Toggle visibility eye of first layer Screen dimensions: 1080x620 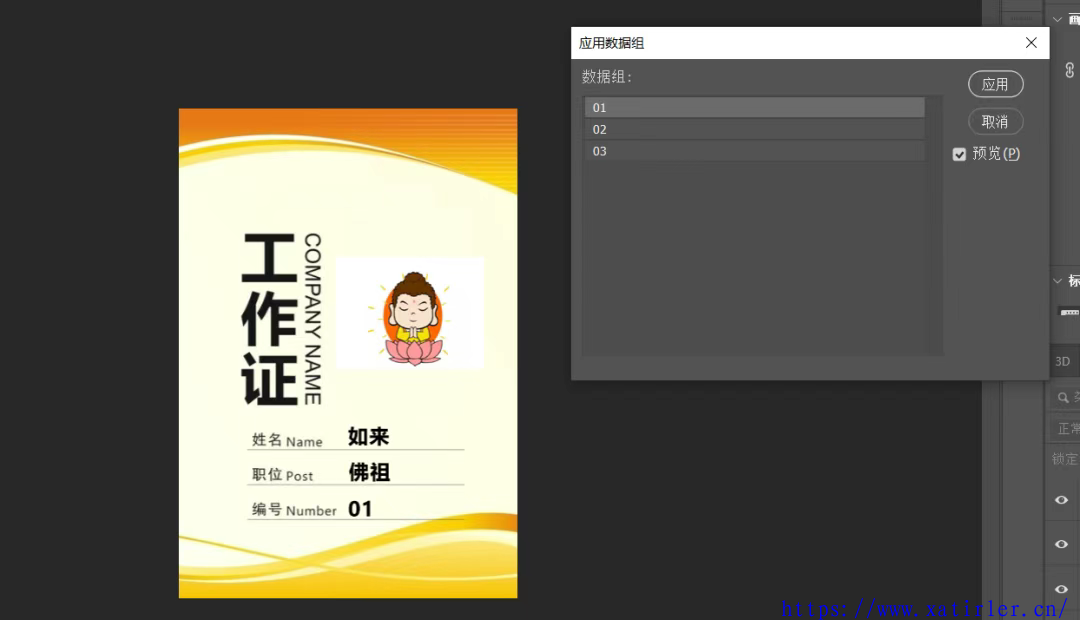[1061, 500]
